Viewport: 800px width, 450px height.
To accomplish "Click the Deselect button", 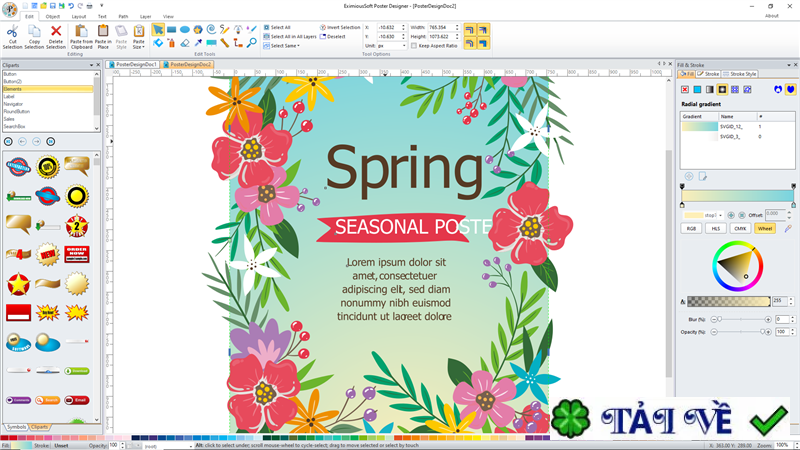I will click(333, 37).
